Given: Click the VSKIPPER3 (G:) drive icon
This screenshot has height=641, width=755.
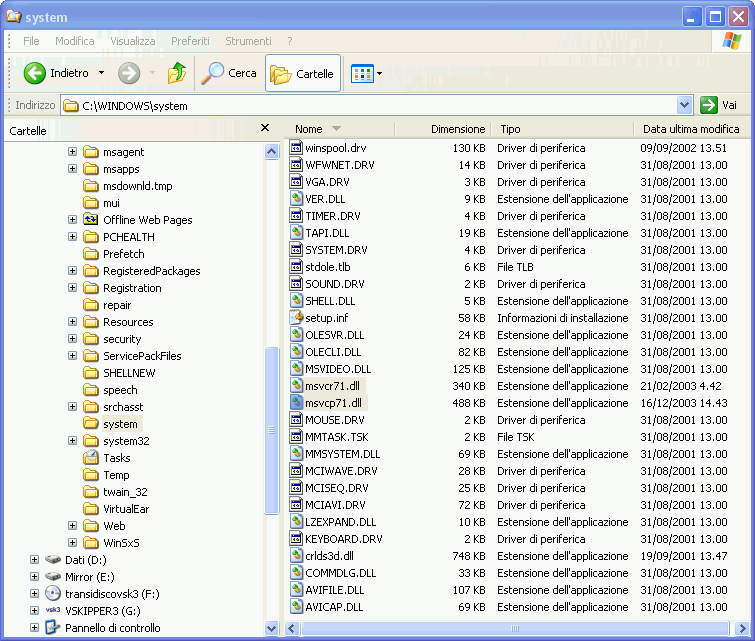Looking at the screenshot, I should pyautogui.click(x=53, y=610).
